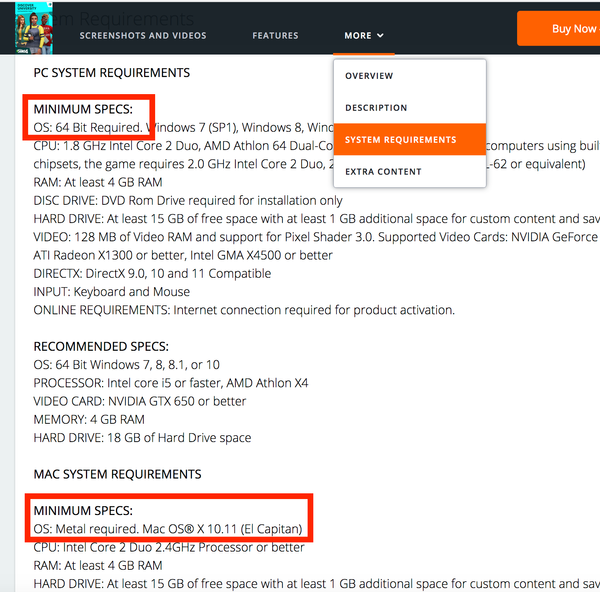Collapse the More dropdown menu
Image resolution: width=600 pixels, height=592 pixels.
point(357,36)
